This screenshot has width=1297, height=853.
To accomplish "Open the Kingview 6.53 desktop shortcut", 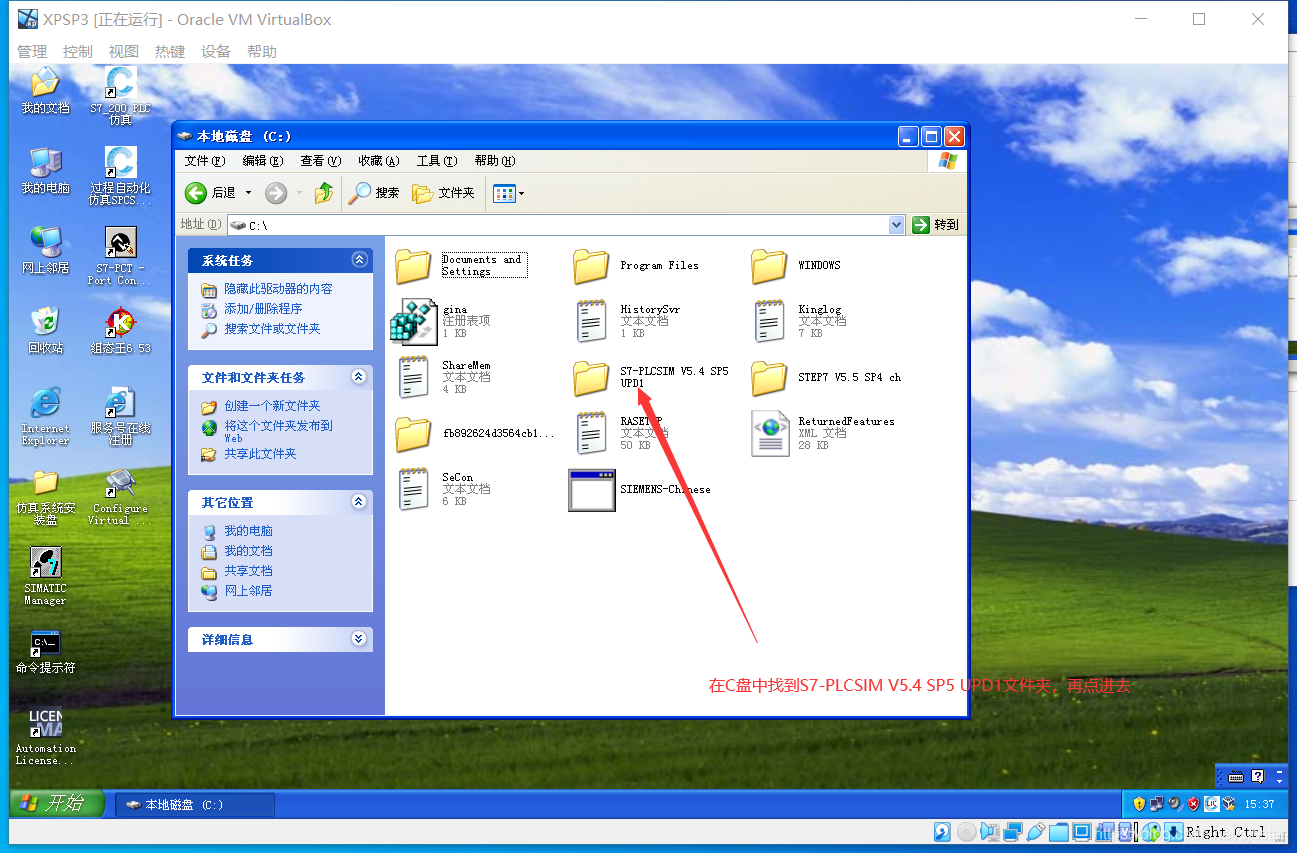I will click(x=120, y=330).
